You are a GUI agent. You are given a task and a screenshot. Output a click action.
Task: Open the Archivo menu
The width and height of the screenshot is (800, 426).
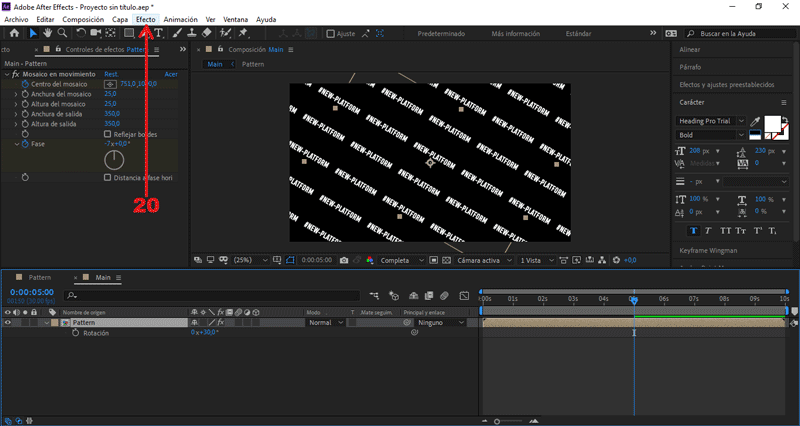16,19
